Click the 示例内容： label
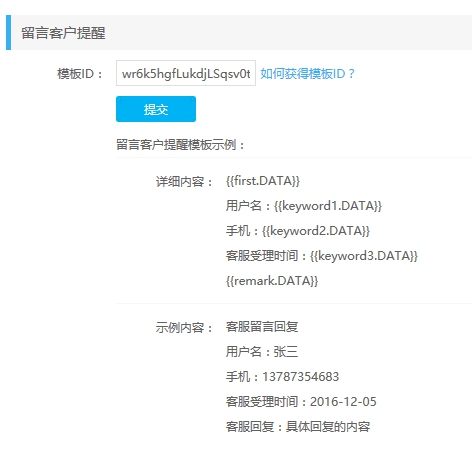This screenshot has width=472, height=466. click(184, 328)
